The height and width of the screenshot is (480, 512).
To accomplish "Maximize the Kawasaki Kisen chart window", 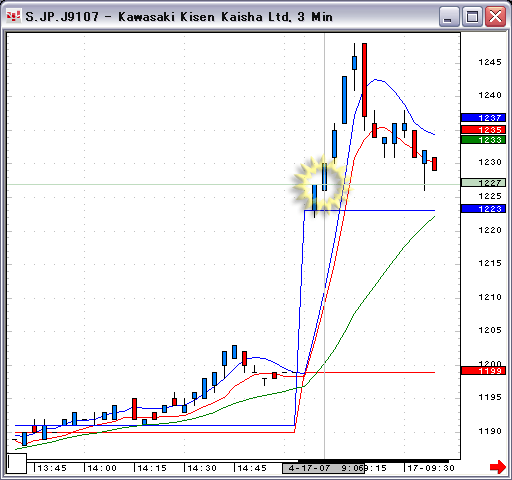I will 472,17.
